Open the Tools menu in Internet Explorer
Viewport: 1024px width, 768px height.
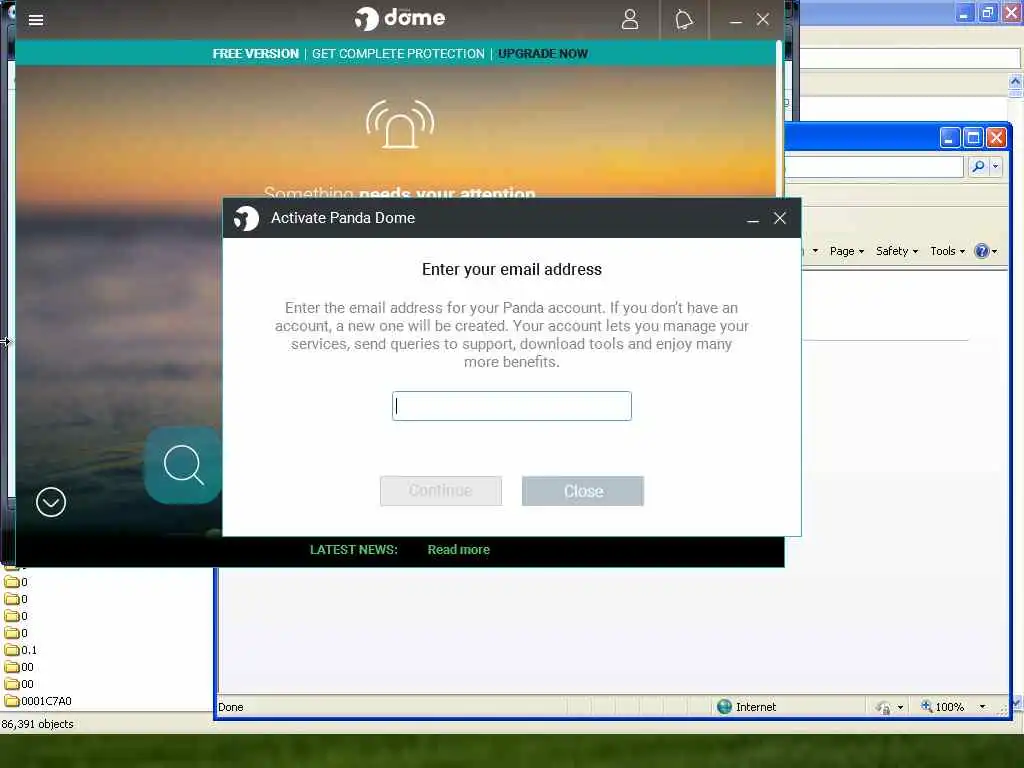(x=947, y=251)
